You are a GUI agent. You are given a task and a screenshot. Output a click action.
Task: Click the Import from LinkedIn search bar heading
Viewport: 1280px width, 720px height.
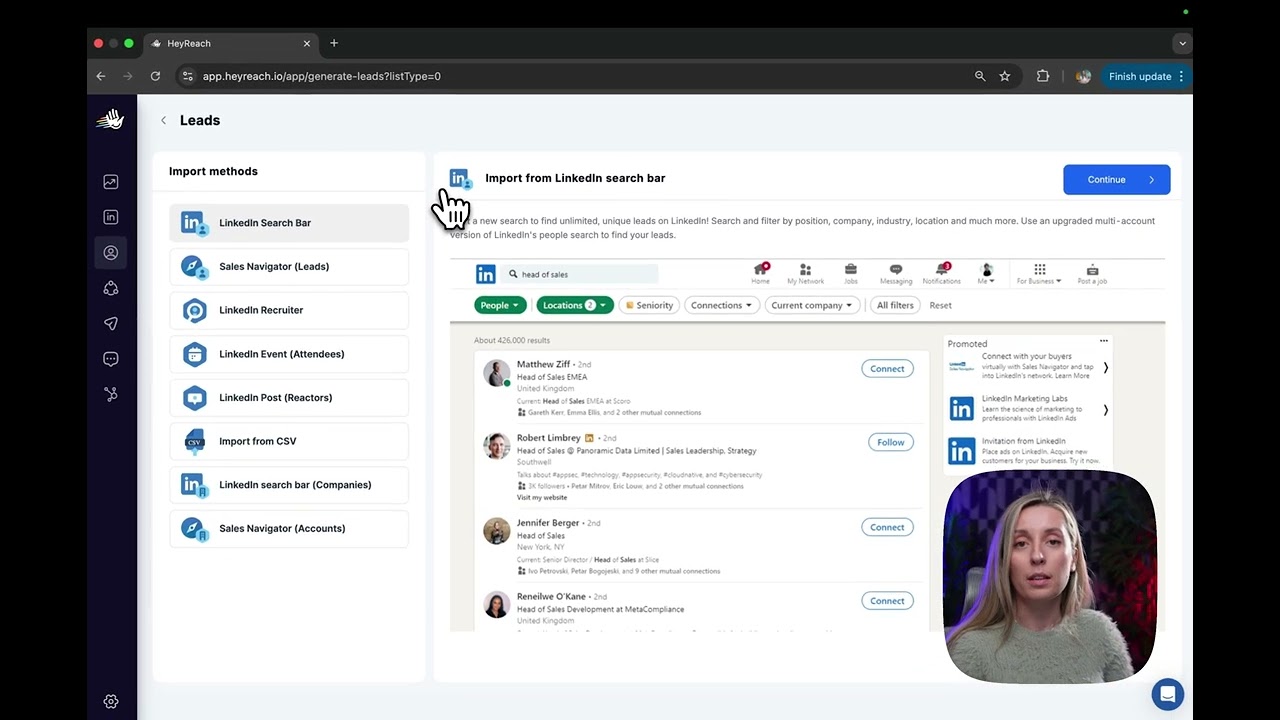[575, 178]
